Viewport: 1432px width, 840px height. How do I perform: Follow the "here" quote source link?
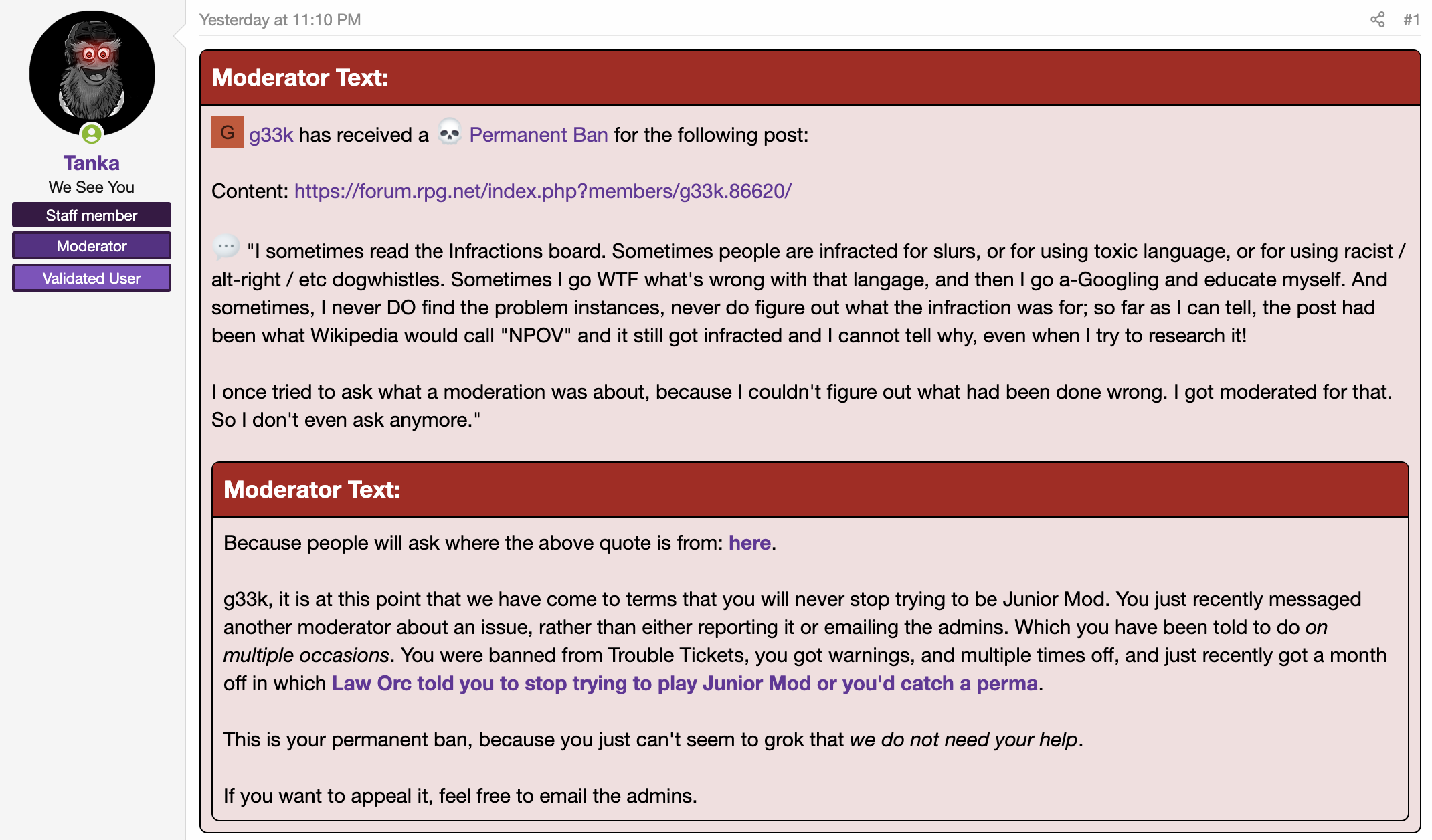(749, 543)
